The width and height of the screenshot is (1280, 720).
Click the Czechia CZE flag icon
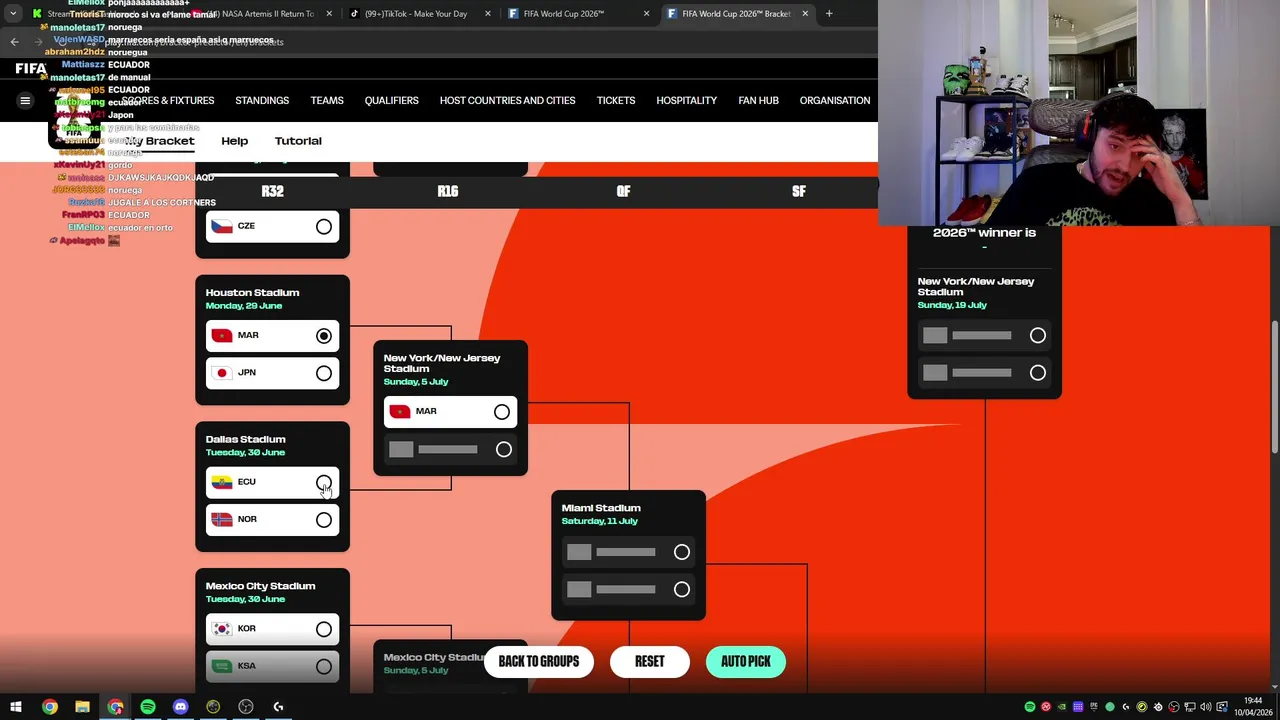tap(221, 227)
